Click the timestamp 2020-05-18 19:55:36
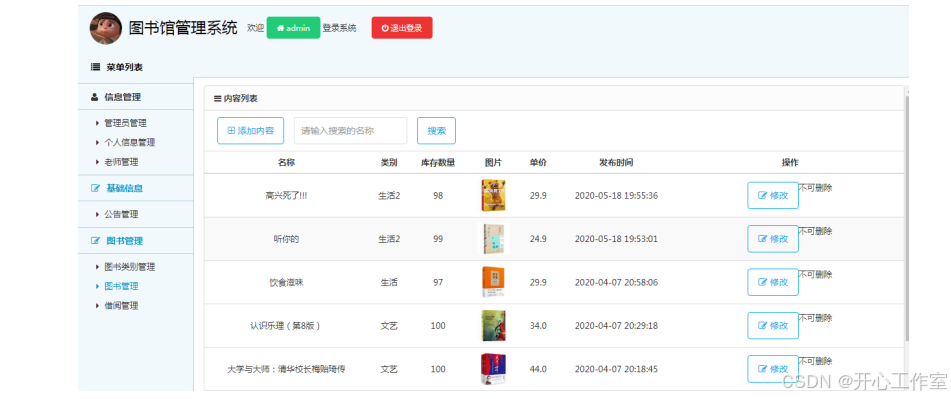Viewport: 951px width, 399px height. [616, 196]
